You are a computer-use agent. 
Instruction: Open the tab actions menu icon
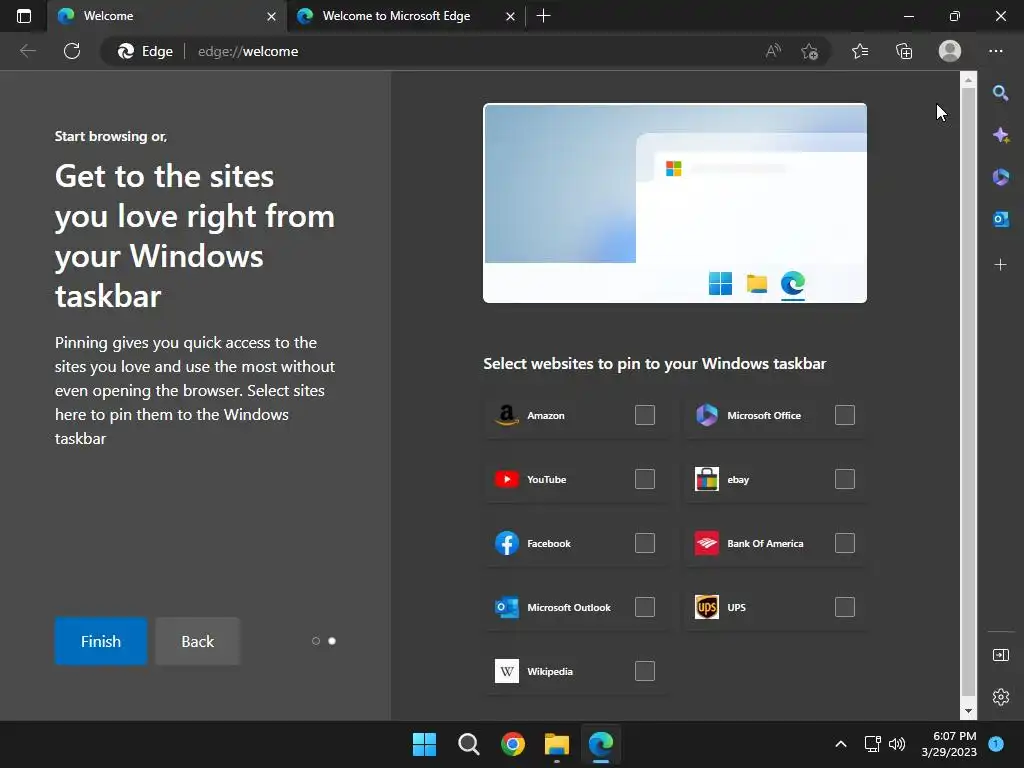[24, 16]
